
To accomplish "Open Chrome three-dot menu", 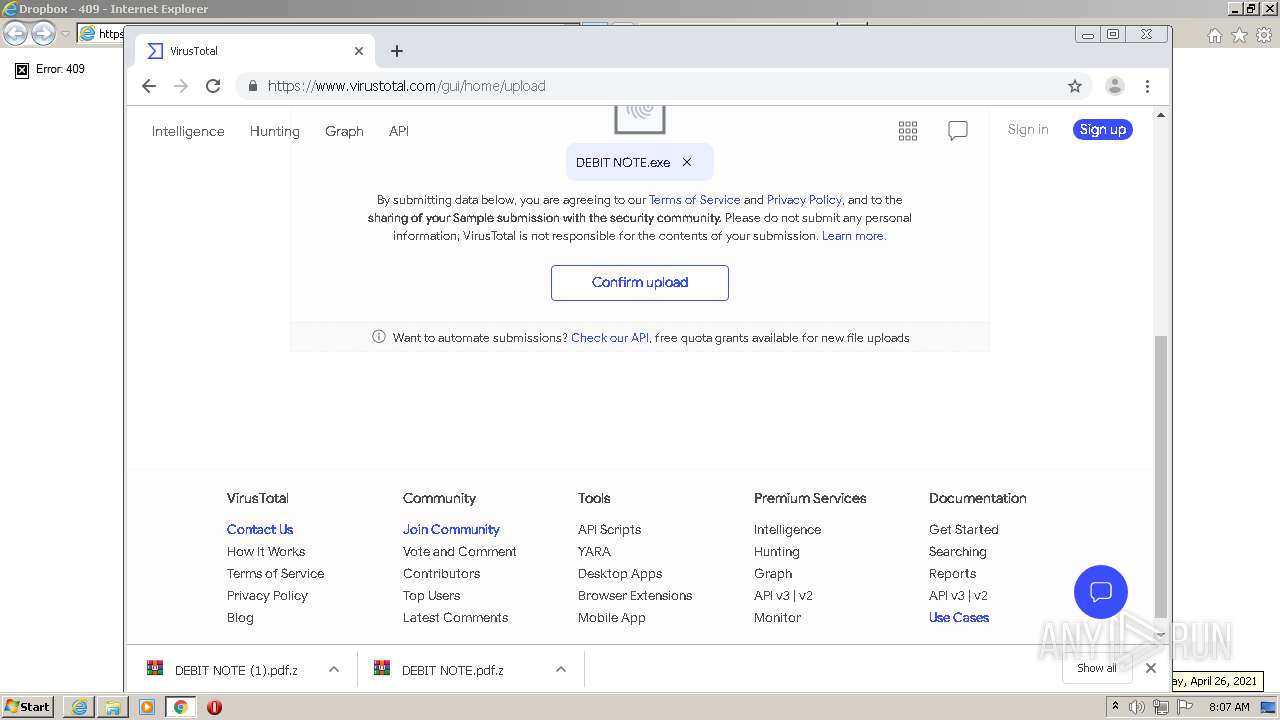I will point(1147,86).
